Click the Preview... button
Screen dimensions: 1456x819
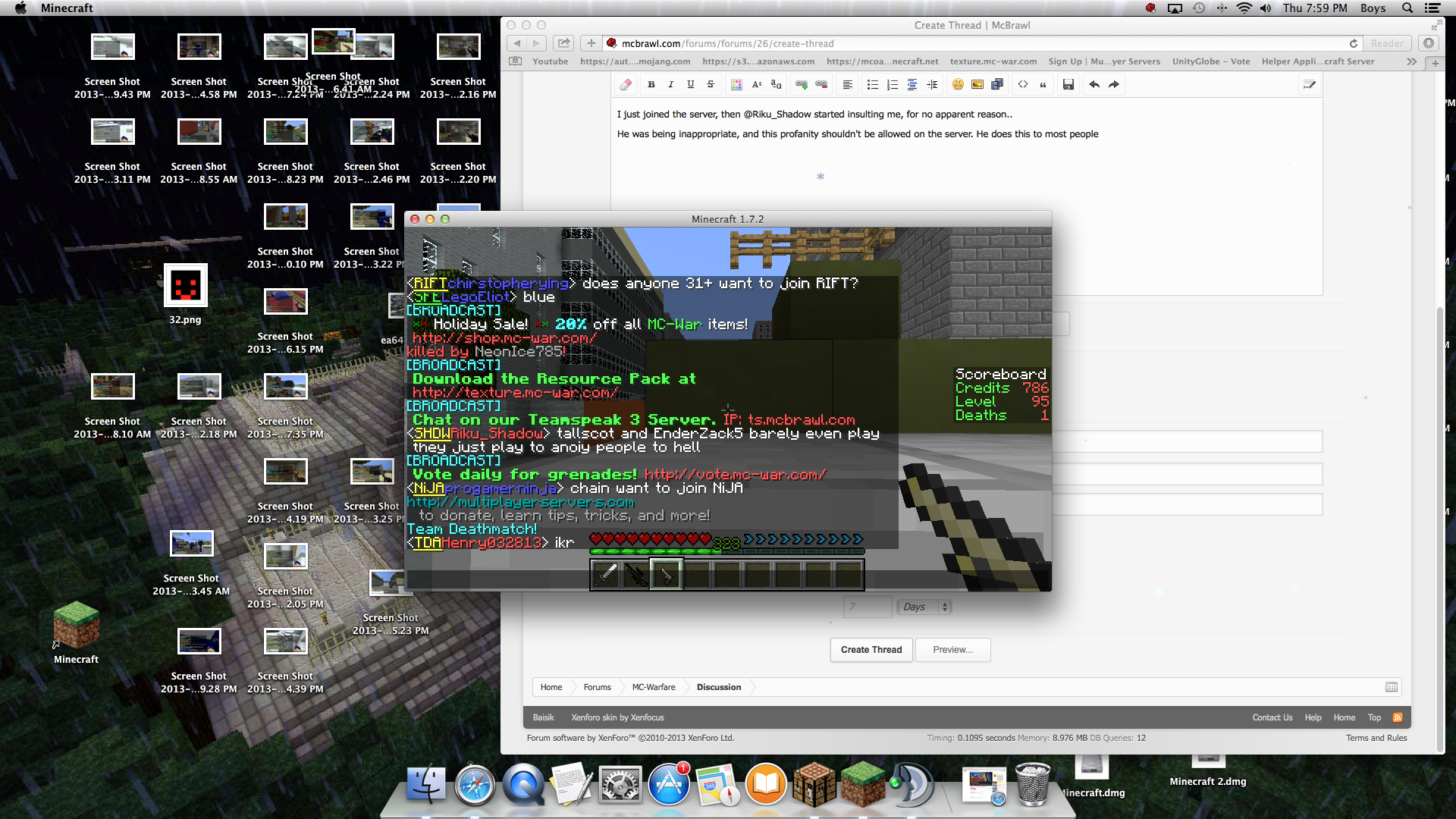point(952,650)
